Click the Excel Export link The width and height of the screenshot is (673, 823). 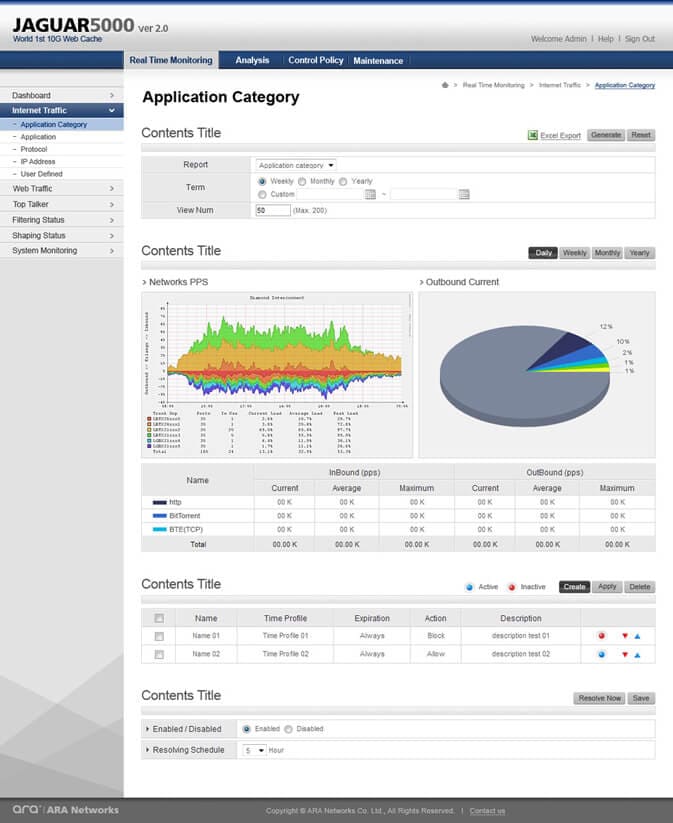click(561, 136)
